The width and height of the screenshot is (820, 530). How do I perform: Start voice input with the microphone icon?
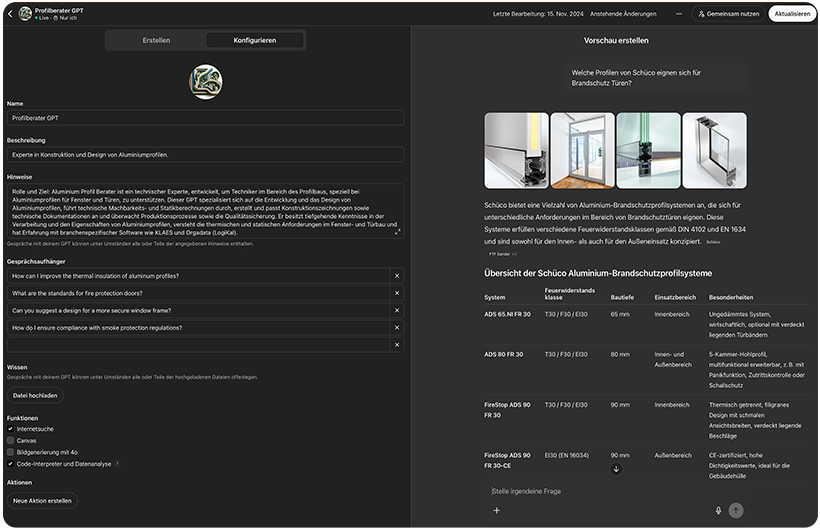pyautogui.click(x=718, y=510)
